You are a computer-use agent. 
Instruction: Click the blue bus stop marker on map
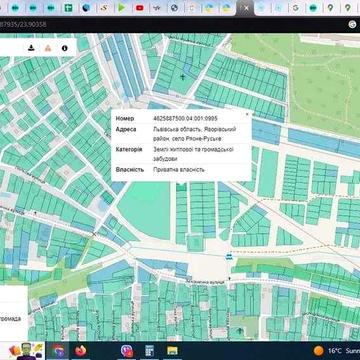229,256
